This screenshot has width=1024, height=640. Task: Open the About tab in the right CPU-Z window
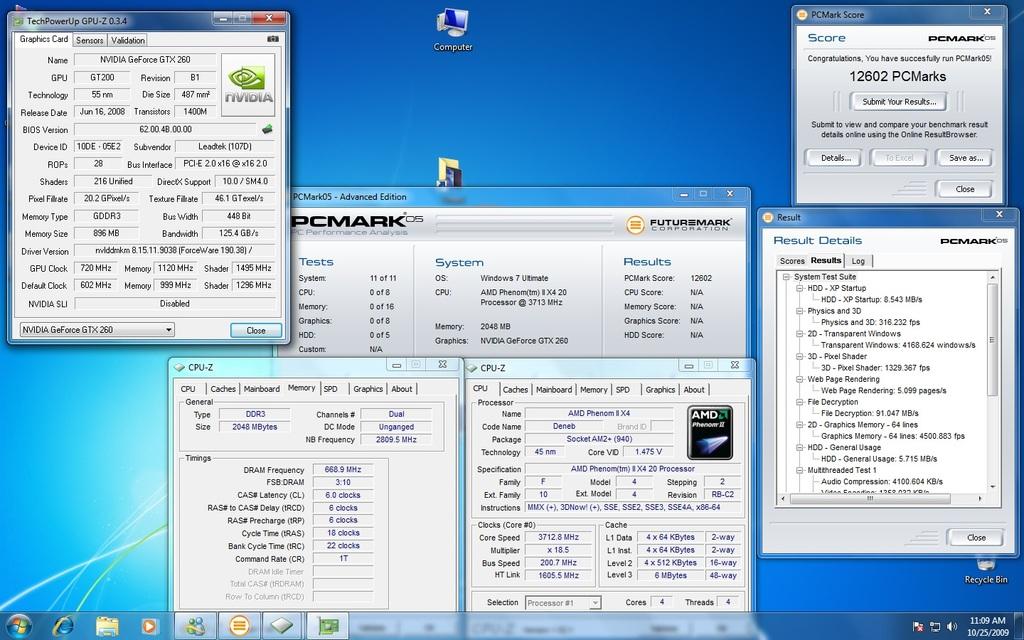[x=694, y=389]
